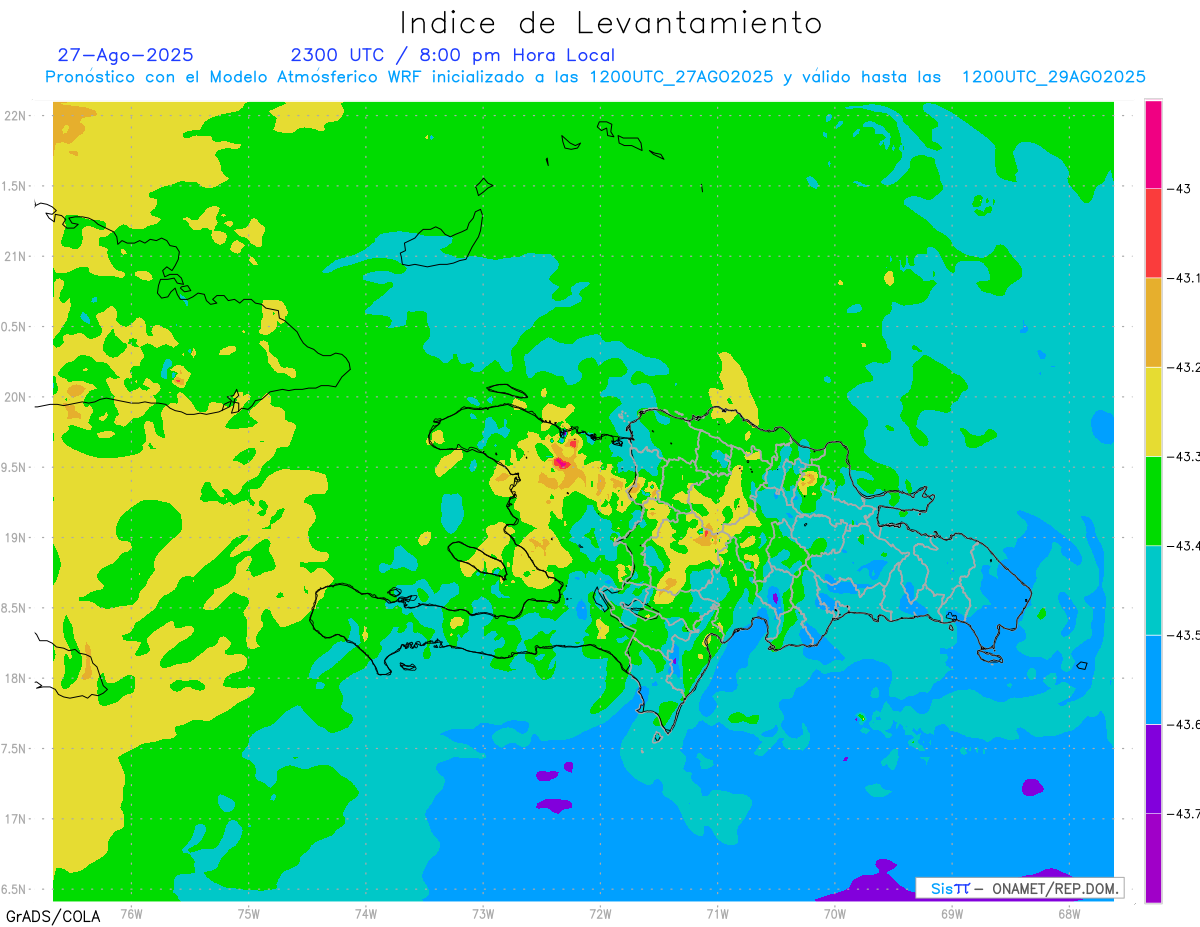The image size is (1200, 927).
Task: Click the '69W' longitude label
Action: (952, 915)
